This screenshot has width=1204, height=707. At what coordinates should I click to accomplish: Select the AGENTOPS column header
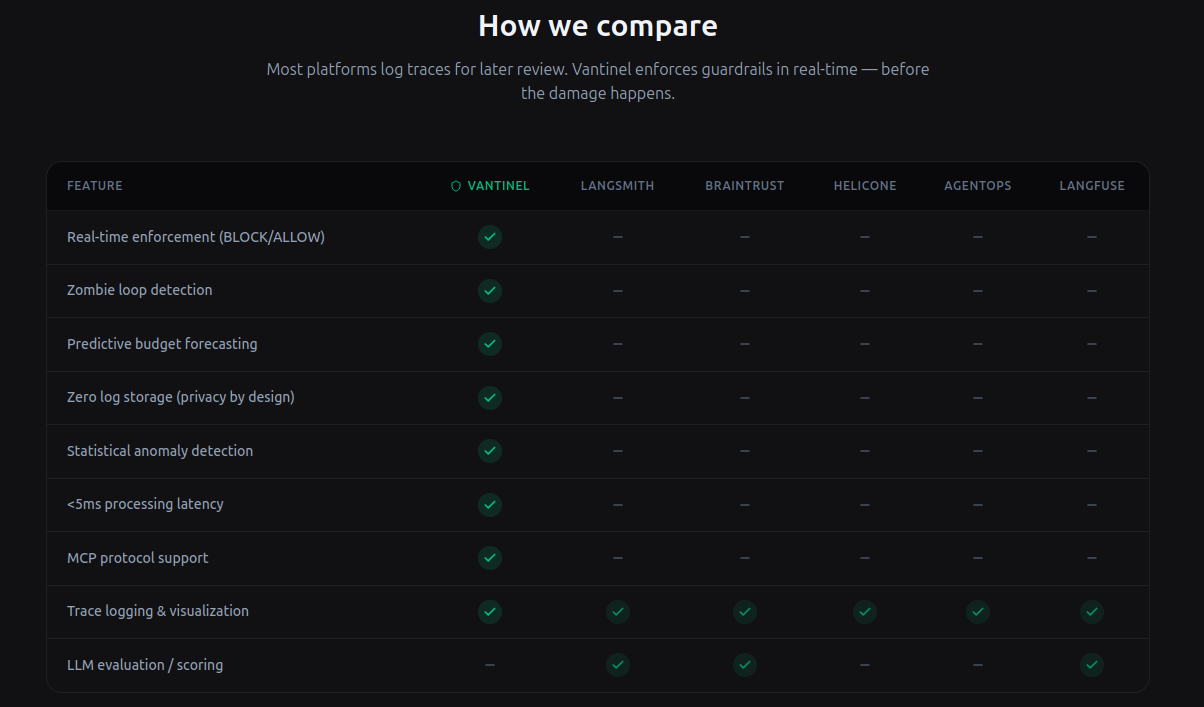coord(978,186)
